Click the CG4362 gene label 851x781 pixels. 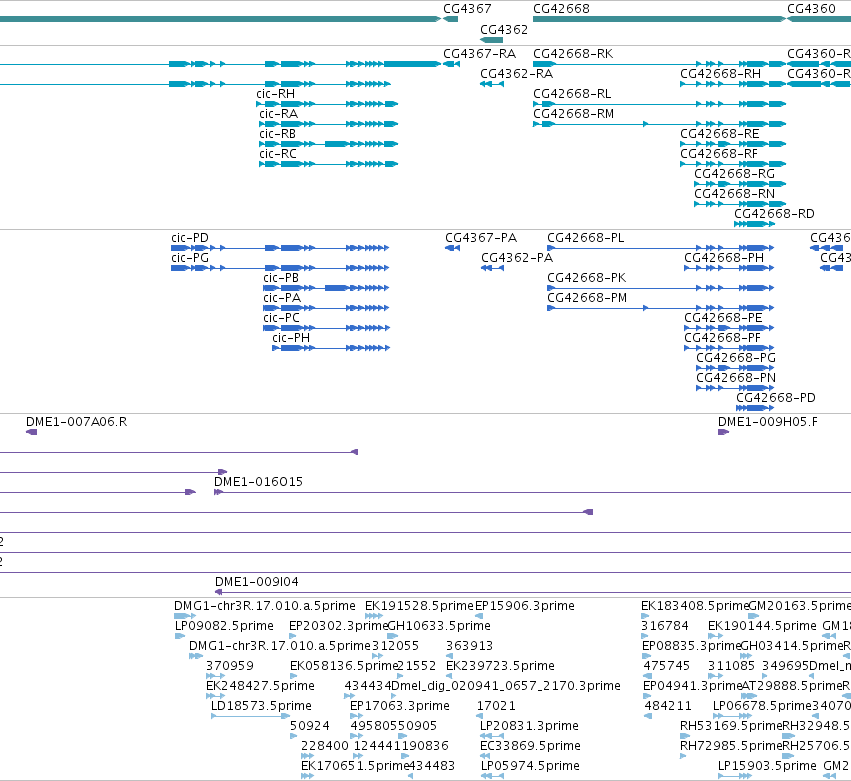point(504,29)
